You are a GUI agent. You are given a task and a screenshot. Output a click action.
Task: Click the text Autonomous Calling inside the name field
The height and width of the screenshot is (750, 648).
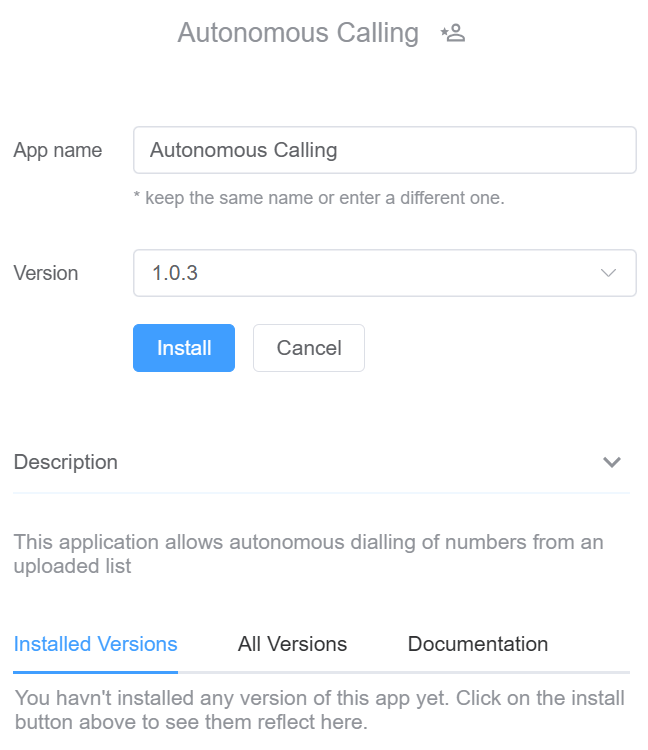tap(243, 150)
